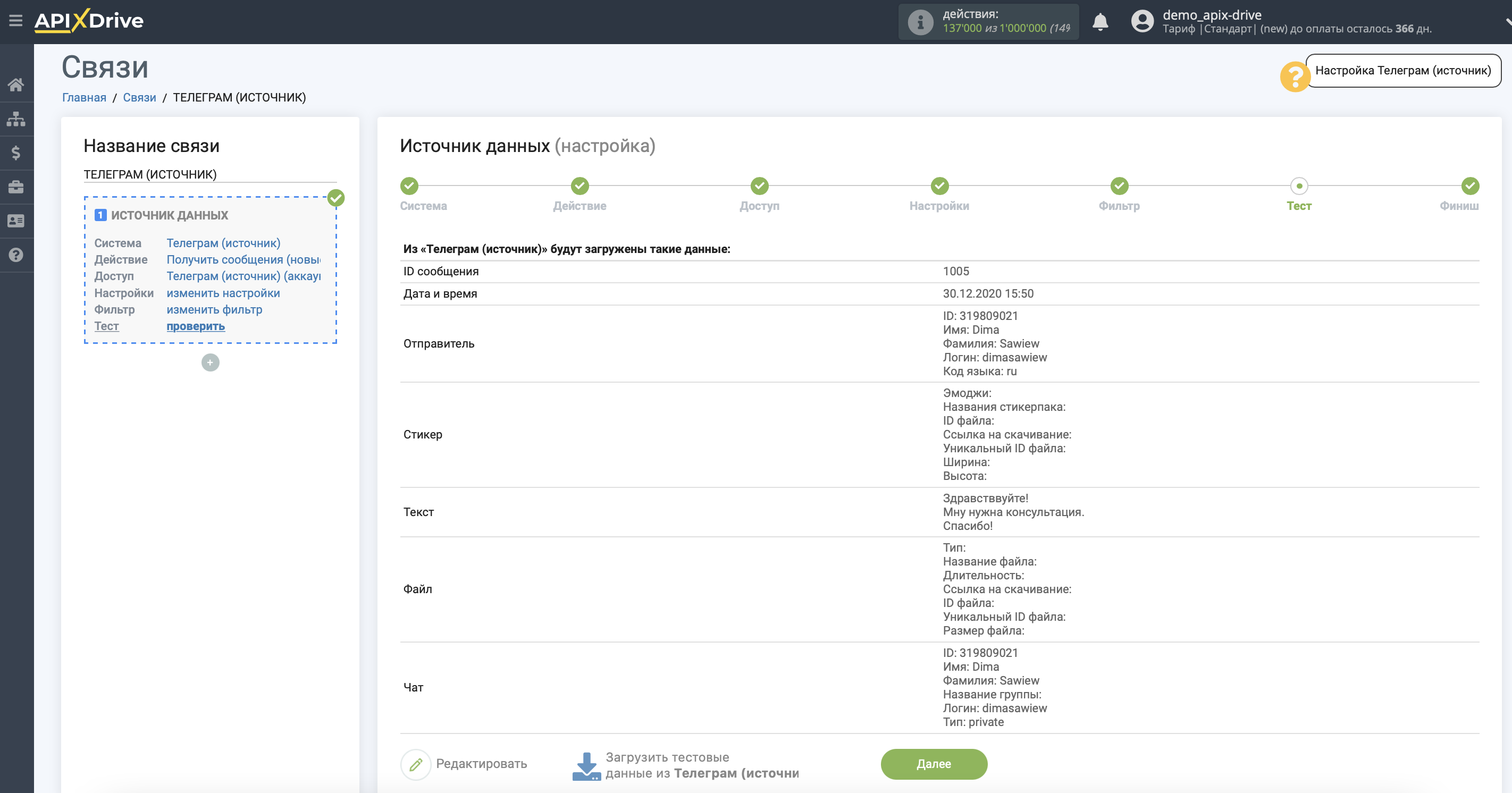Image resolution: width=1512 pixels, height=793 pixels.
Task: Open the contact card sidebar icon
Action: [x=16, y=221]
